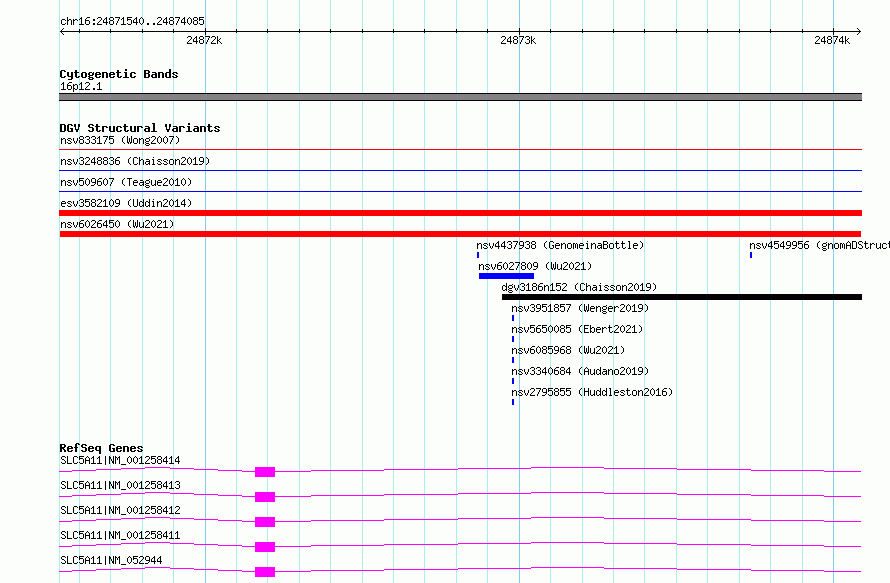Click the DGV Structural Variants track title
Viewport: 890px width, 583px height.
pos(140,128)
